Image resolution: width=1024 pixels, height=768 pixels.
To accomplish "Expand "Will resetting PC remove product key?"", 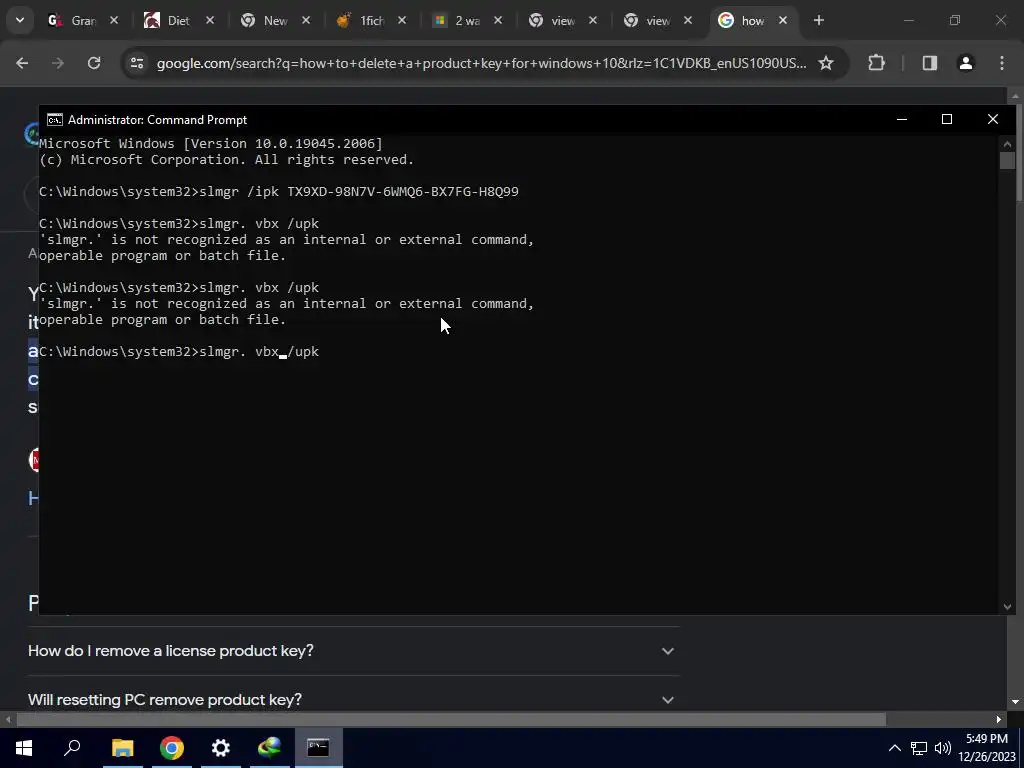I will tap(351, 699).
